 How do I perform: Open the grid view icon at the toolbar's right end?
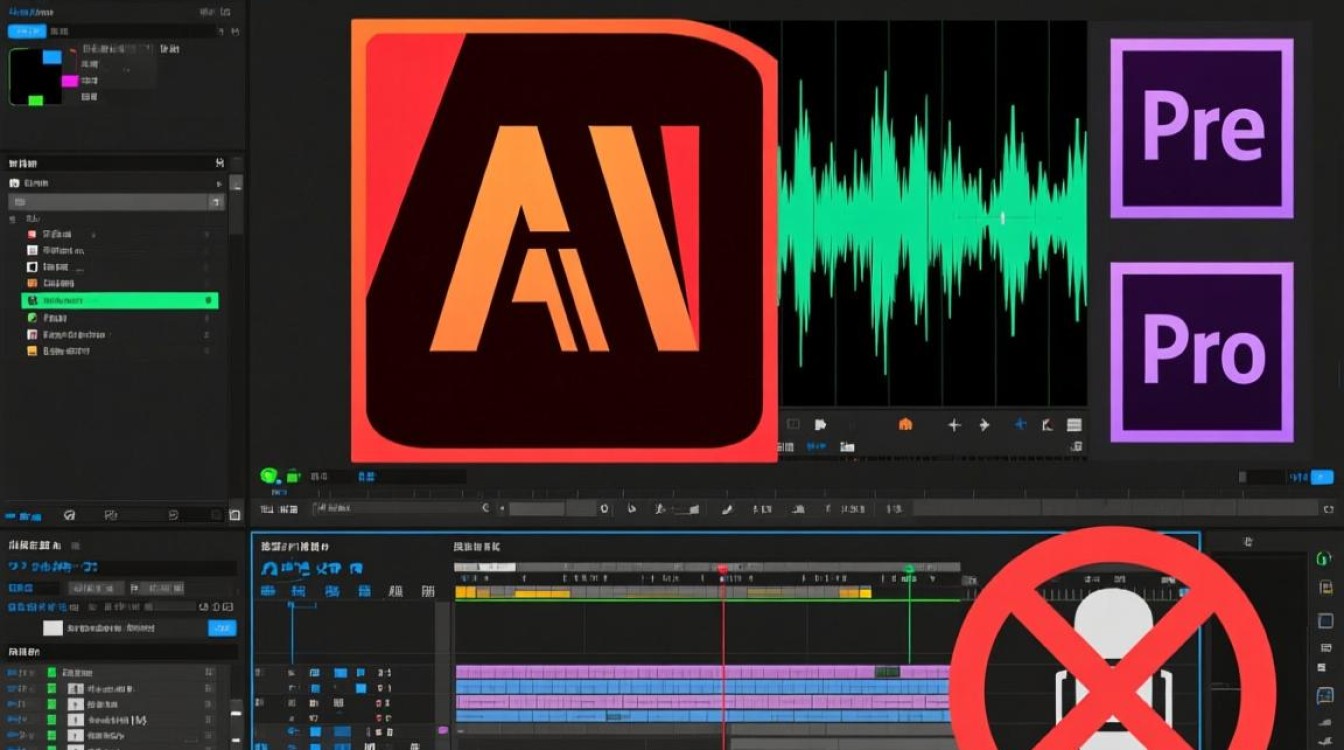[x=1075, y=424]
